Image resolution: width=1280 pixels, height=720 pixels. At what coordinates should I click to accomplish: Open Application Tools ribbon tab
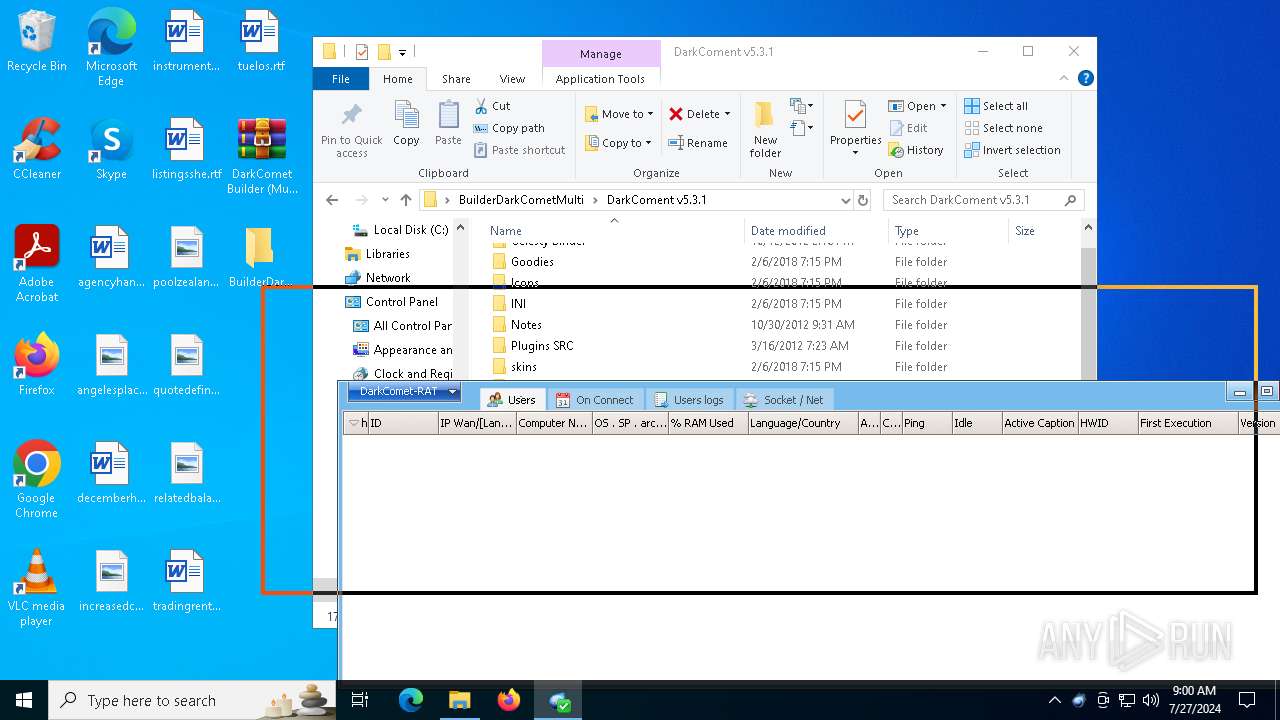(x=600, y=79)
